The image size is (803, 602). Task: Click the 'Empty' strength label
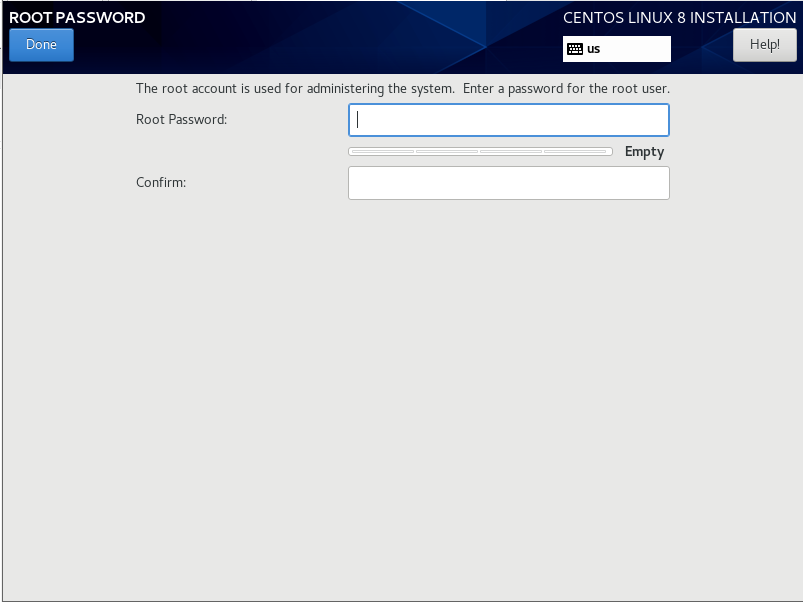[x=644, y=152]
